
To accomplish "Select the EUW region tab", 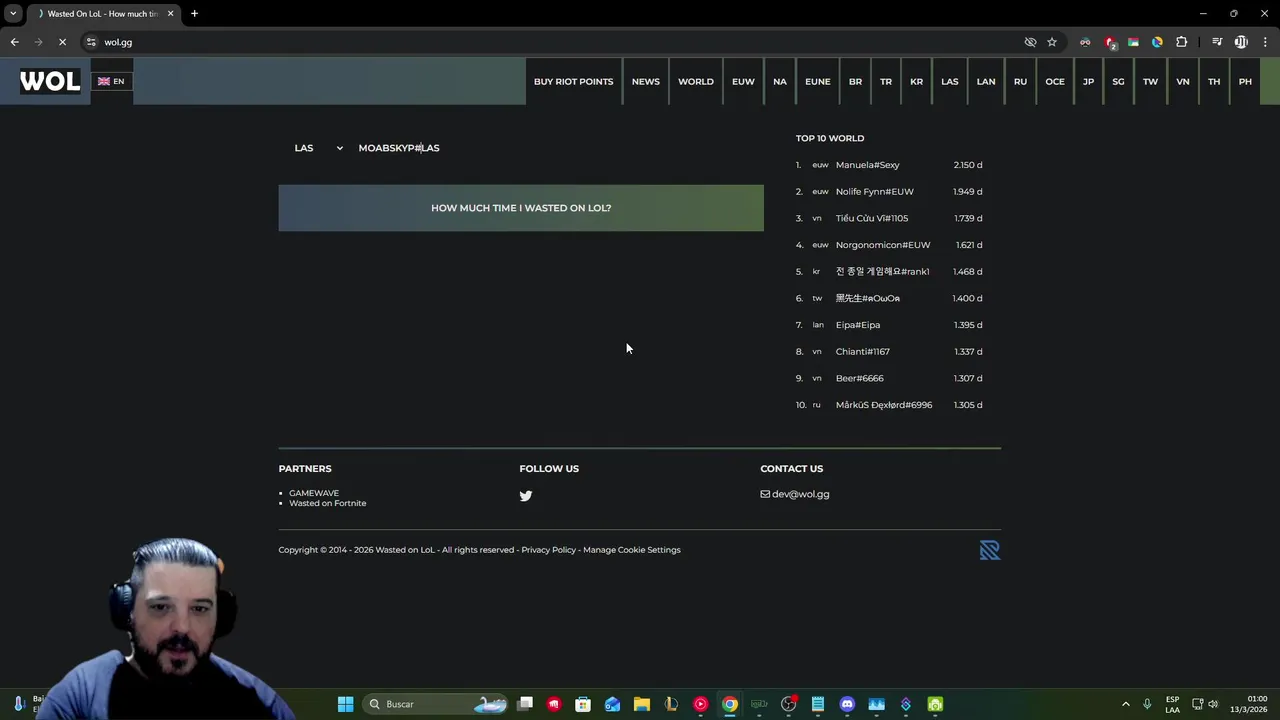I will pos(743,82).
